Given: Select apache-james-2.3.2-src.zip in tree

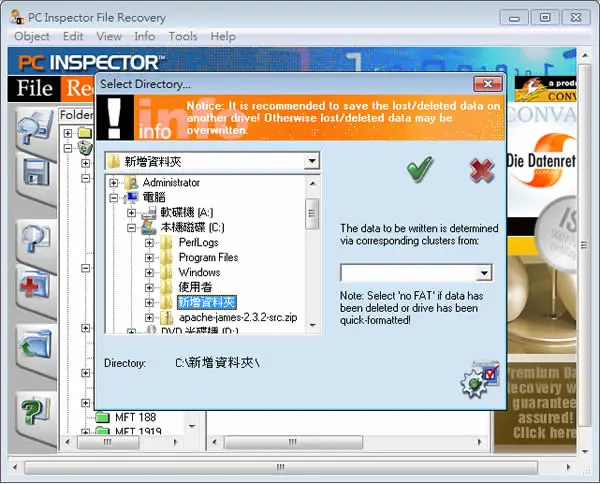Looking at the screenshot, I should click(x=238, y=318).
